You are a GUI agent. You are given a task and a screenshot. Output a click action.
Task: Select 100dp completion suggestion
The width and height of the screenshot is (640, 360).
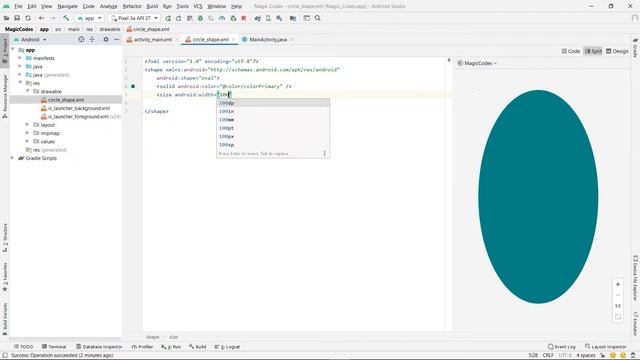(x=273, y=103)
